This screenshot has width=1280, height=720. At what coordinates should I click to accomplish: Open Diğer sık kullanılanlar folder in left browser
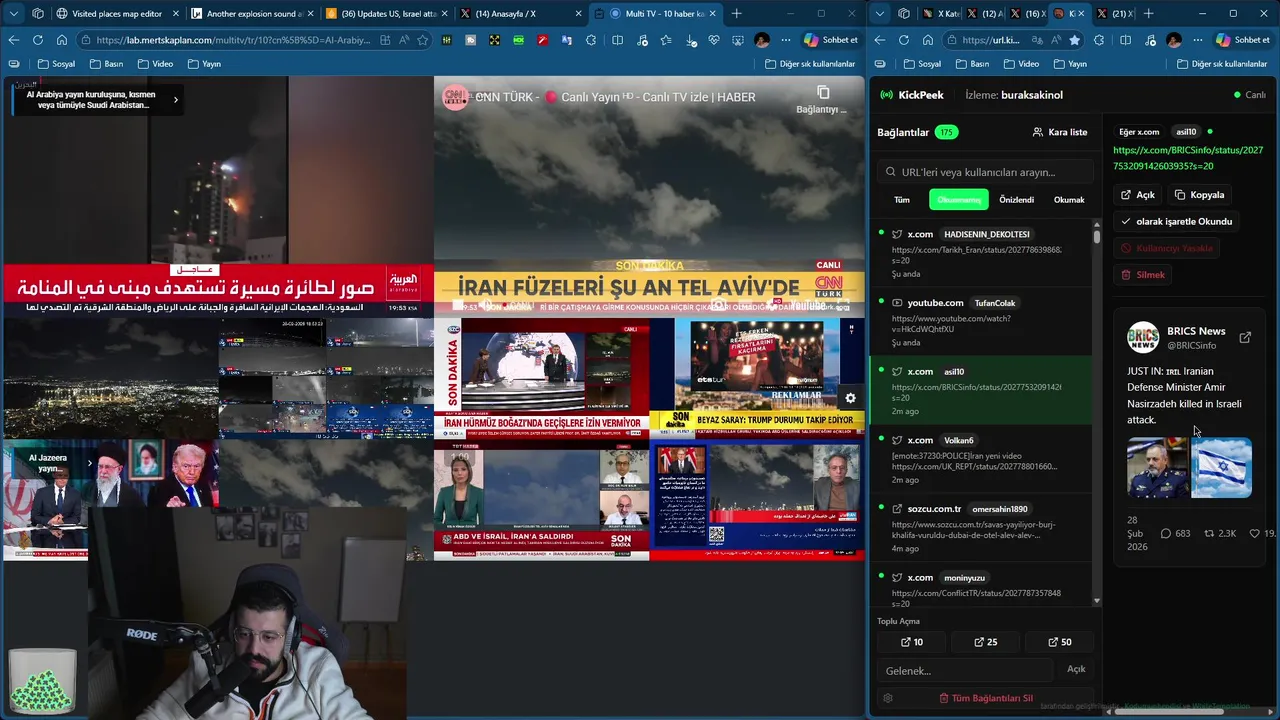tap(810, 64)
